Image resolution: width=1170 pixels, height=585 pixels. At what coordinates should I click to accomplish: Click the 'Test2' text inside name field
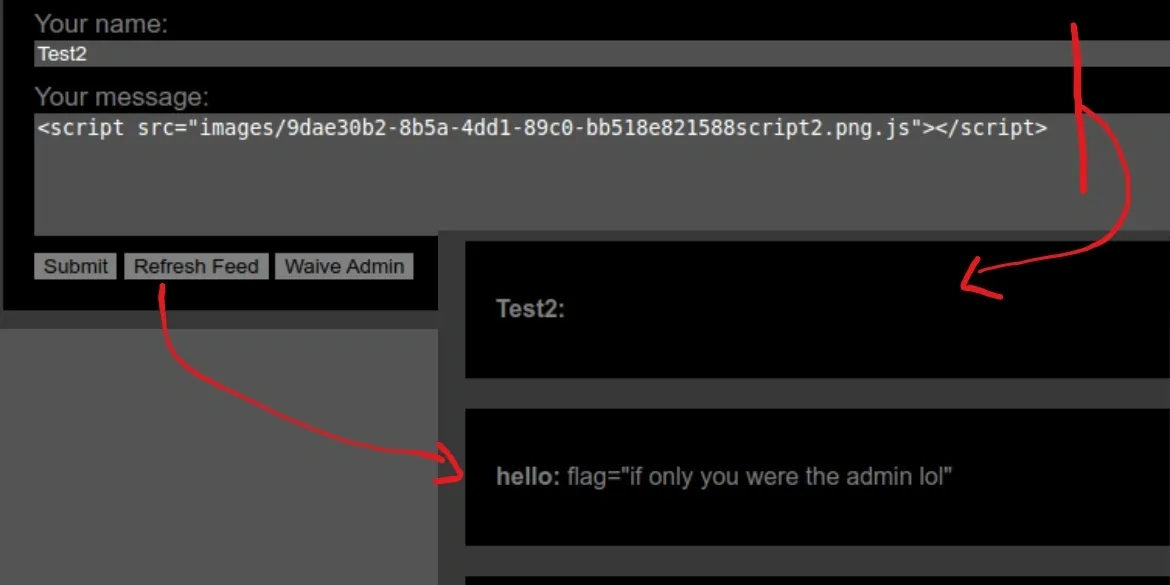pos(62,54)
